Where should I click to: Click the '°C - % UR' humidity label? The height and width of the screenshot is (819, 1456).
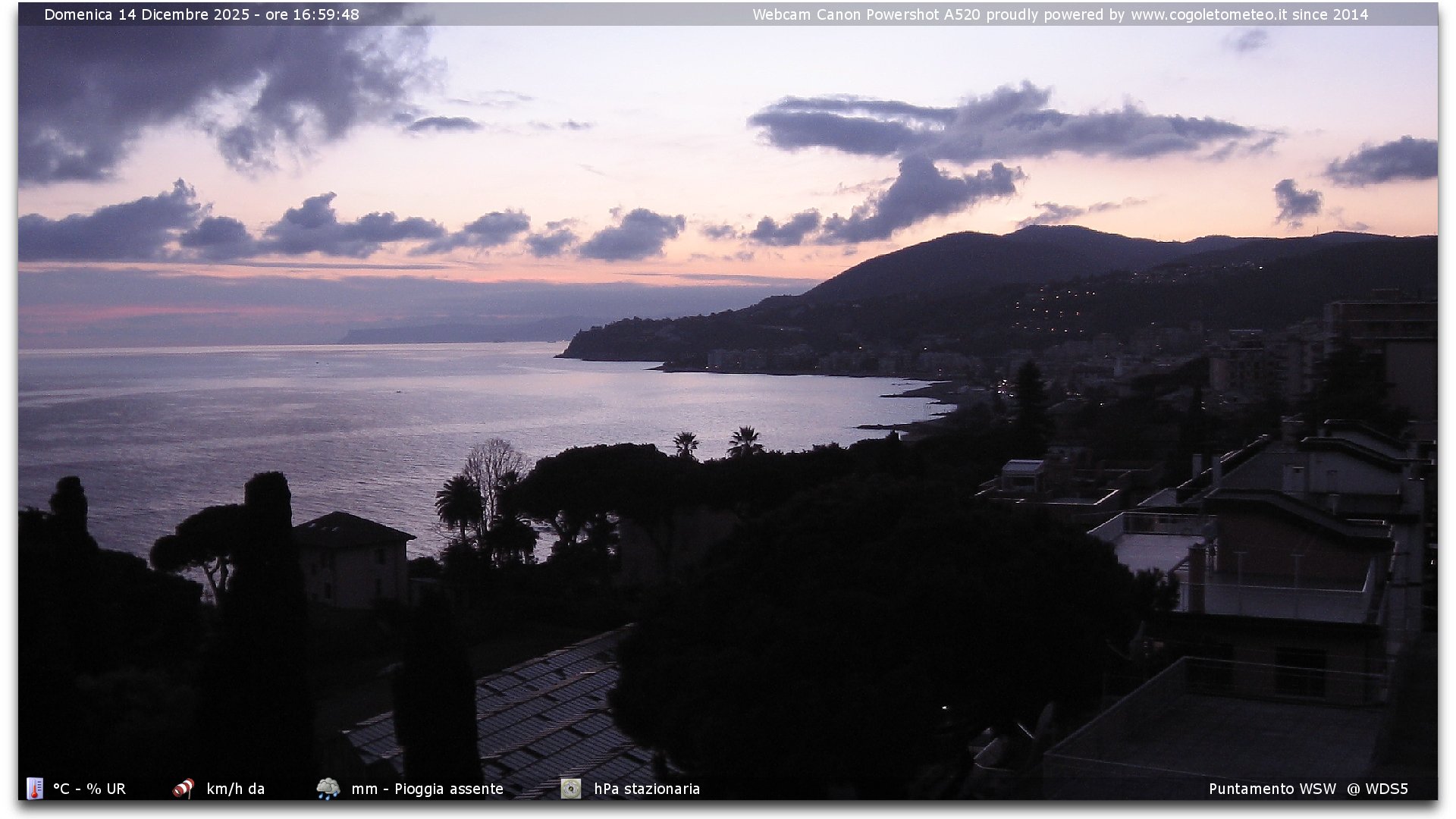pyautogui.click(x=89, y=789)
